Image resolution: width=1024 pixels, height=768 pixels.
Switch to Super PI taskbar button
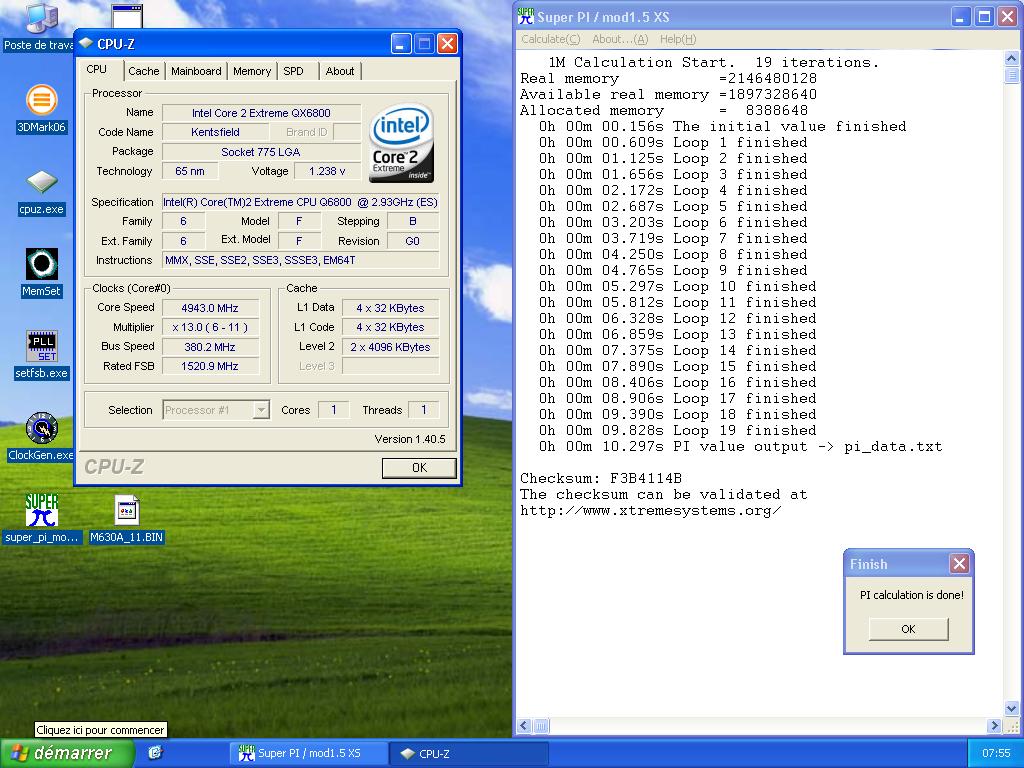pyautogui.click(x=308, y=753)
